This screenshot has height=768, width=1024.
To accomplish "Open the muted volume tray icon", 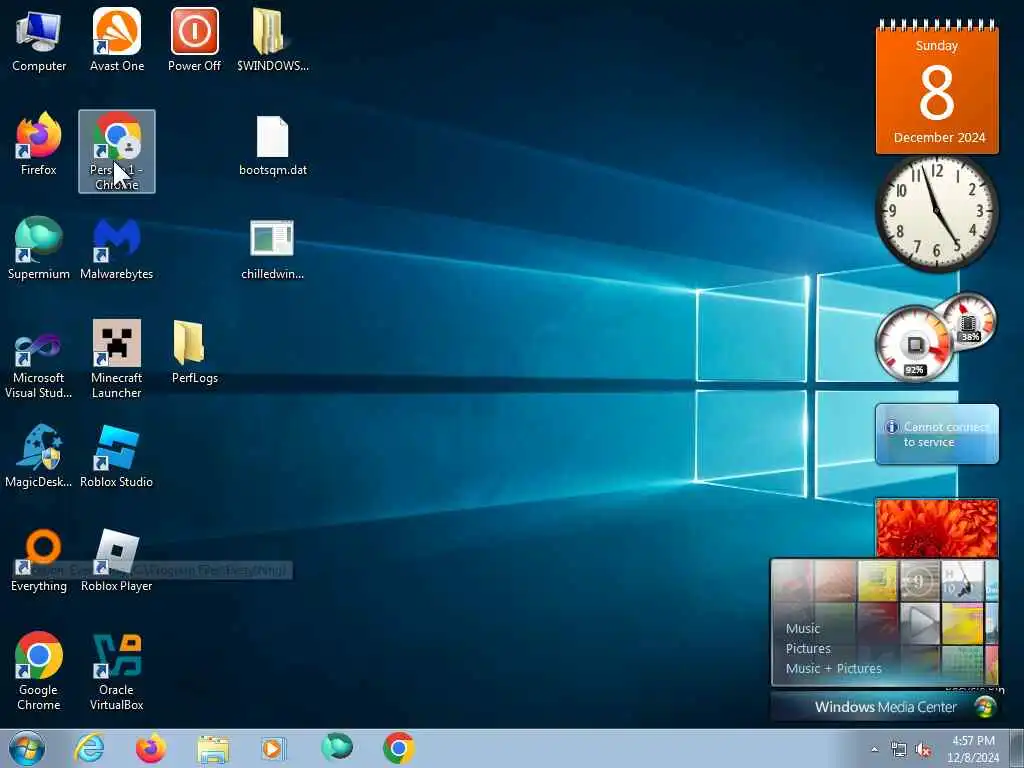I will tap(923, 750).
